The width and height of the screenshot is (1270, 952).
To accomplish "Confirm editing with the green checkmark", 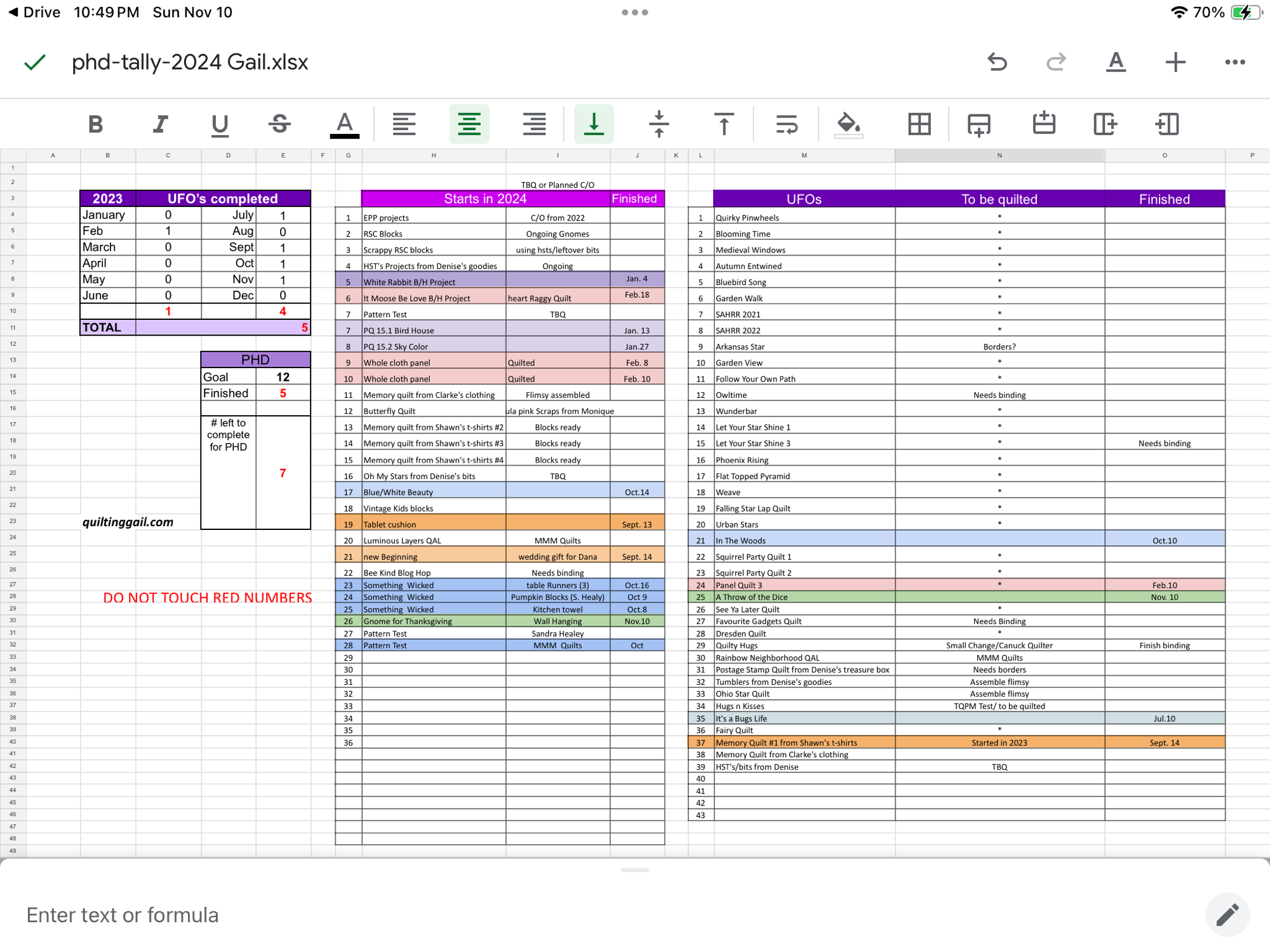I will (x=35, y=62).
